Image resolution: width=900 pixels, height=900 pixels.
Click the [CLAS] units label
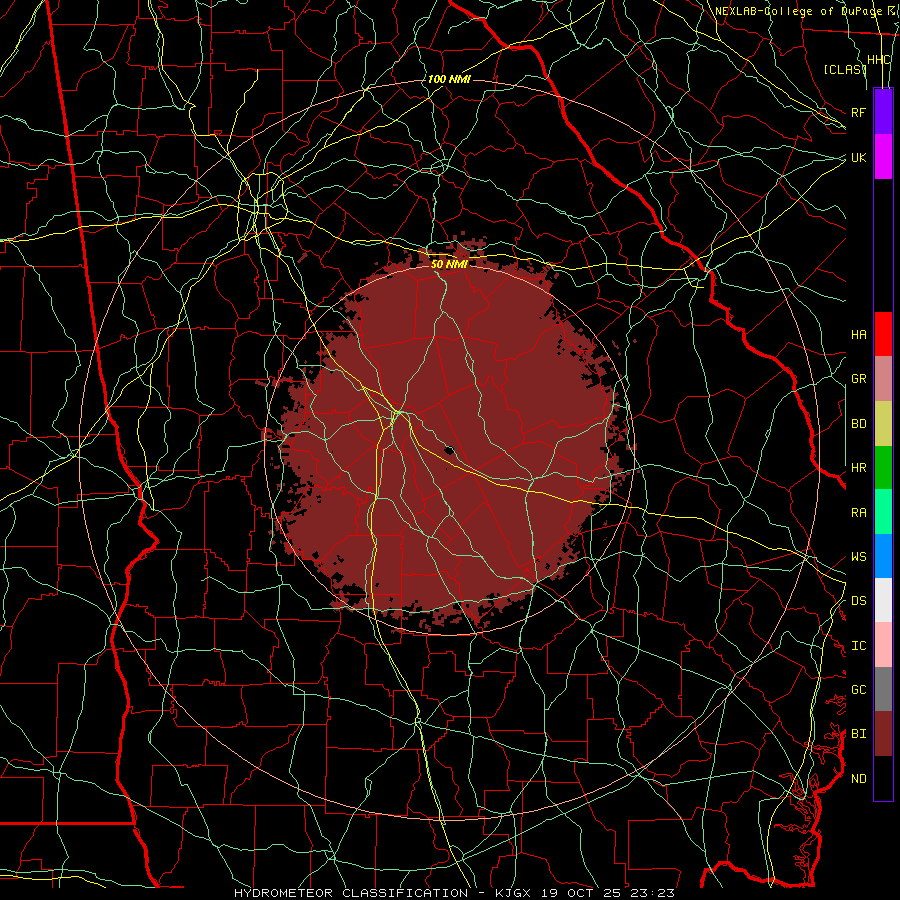(x=845, y=69)
